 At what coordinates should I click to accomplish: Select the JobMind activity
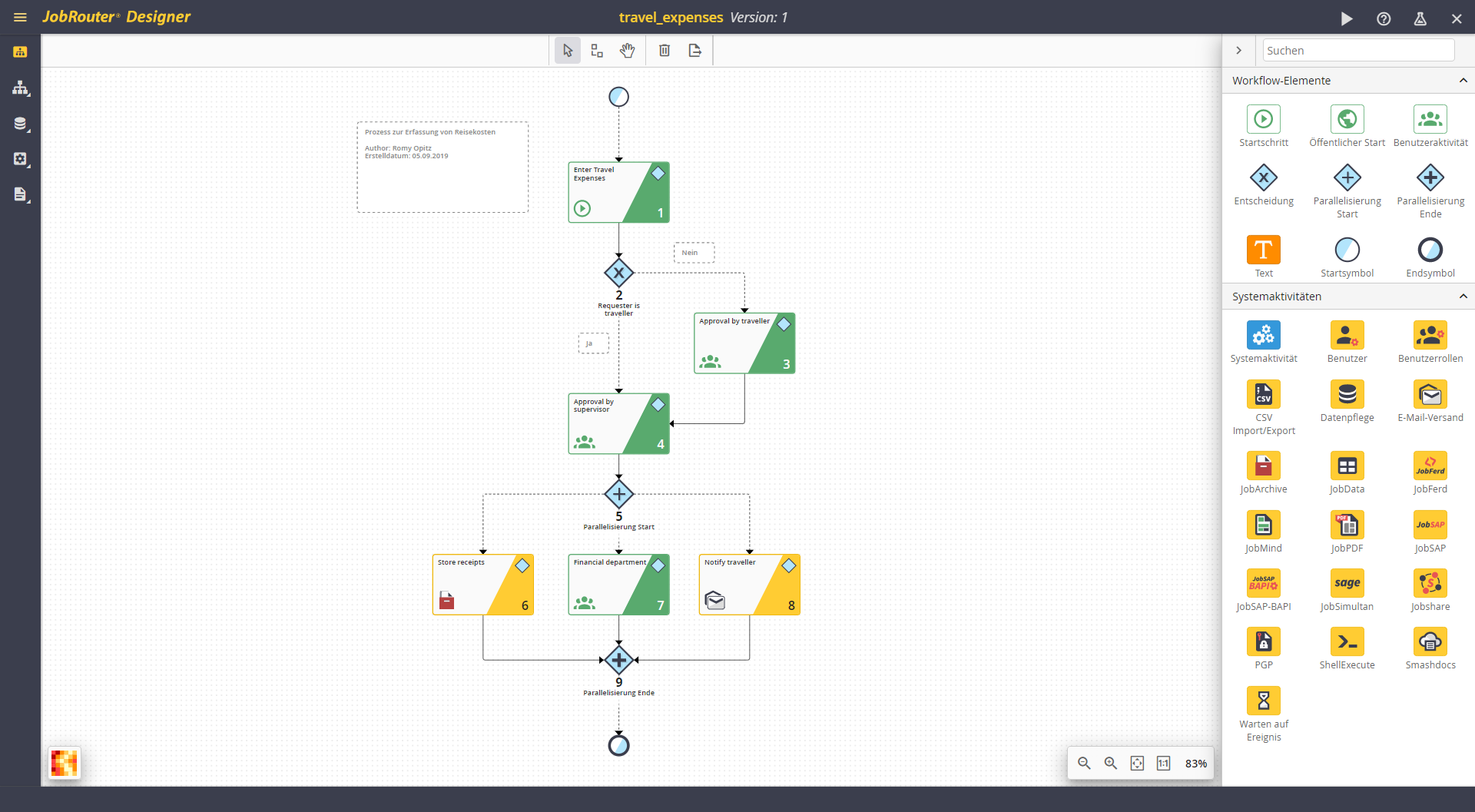pyautogui.click(x=1264, y=532)
